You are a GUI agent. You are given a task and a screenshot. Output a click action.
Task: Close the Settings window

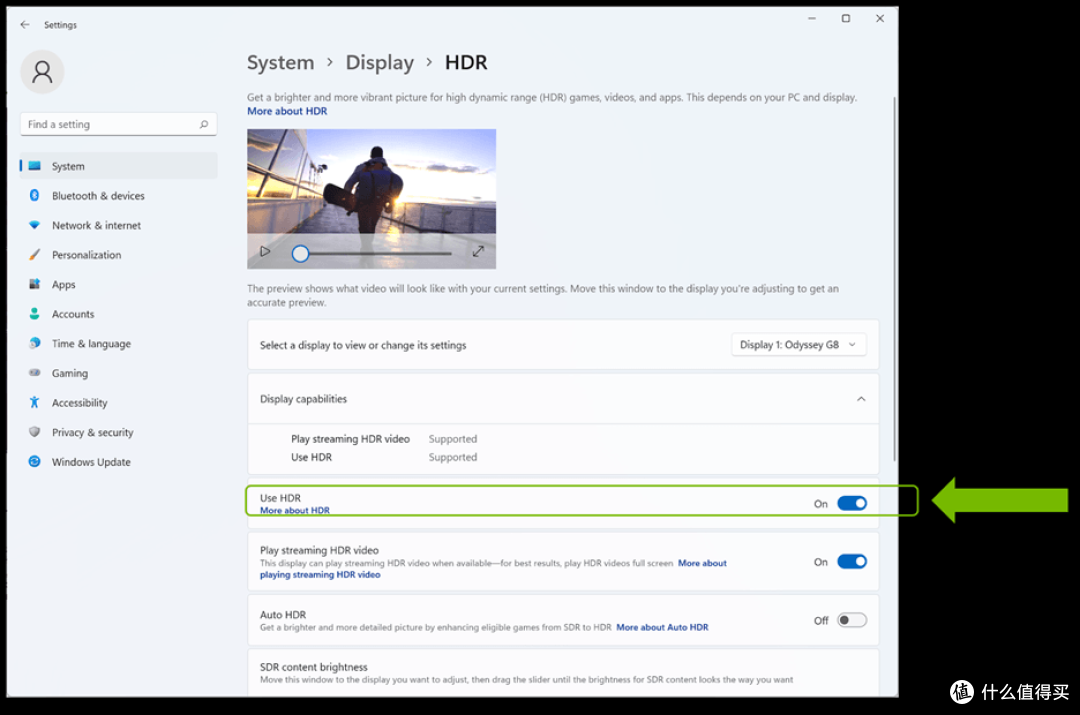pos(880,19)
